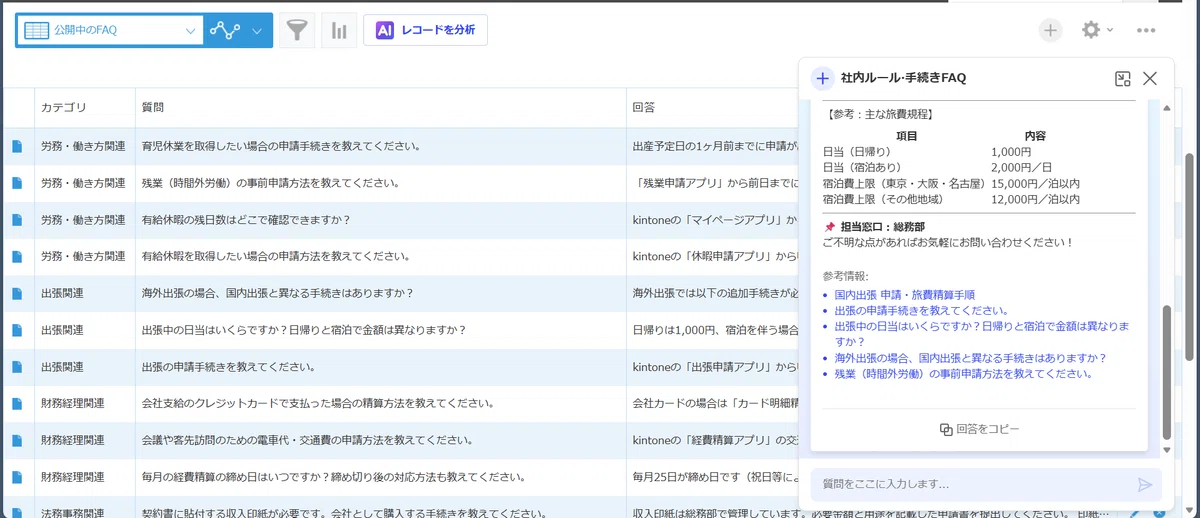Expand the chevron beside the gear icon
1200x518 pixels.
tap(1110, 30)
